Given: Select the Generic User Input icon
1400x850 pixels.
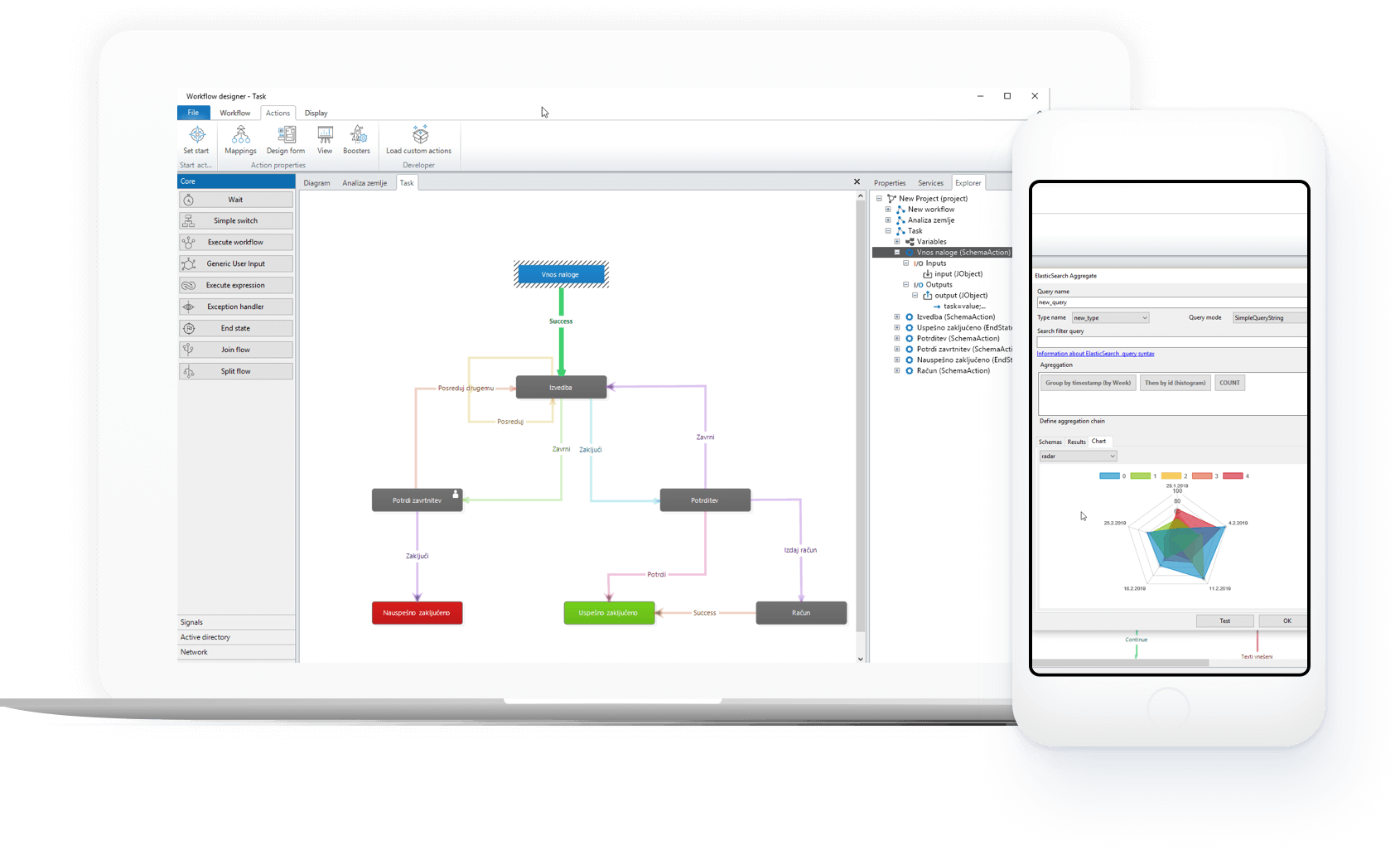Looking at the screenshot, I should (x=189, y=264).
